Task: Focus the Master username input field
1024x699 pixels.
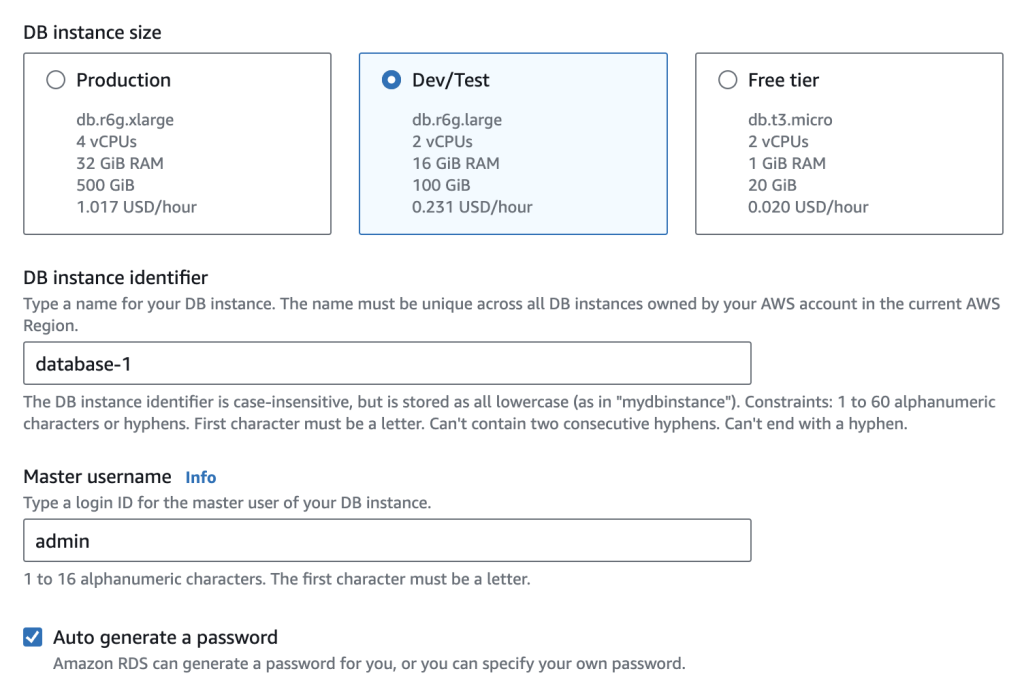Action: tap(387, 540)
